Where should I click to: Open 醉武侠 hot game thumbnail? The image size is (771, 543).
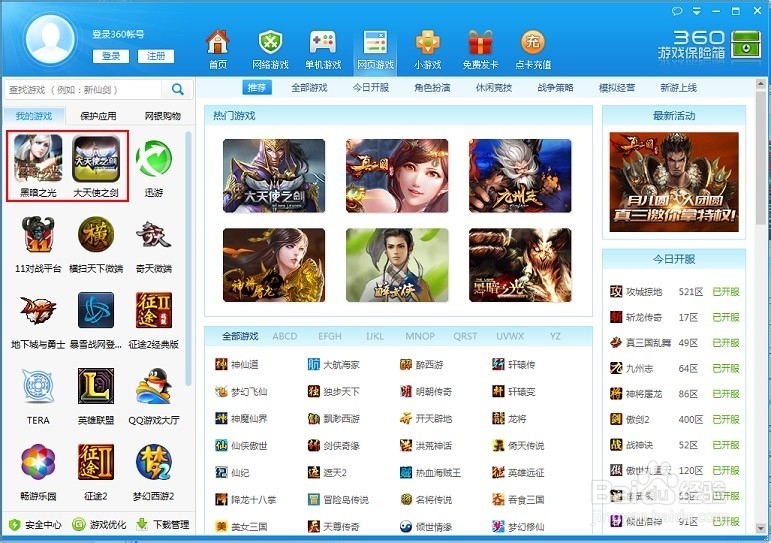397,265
